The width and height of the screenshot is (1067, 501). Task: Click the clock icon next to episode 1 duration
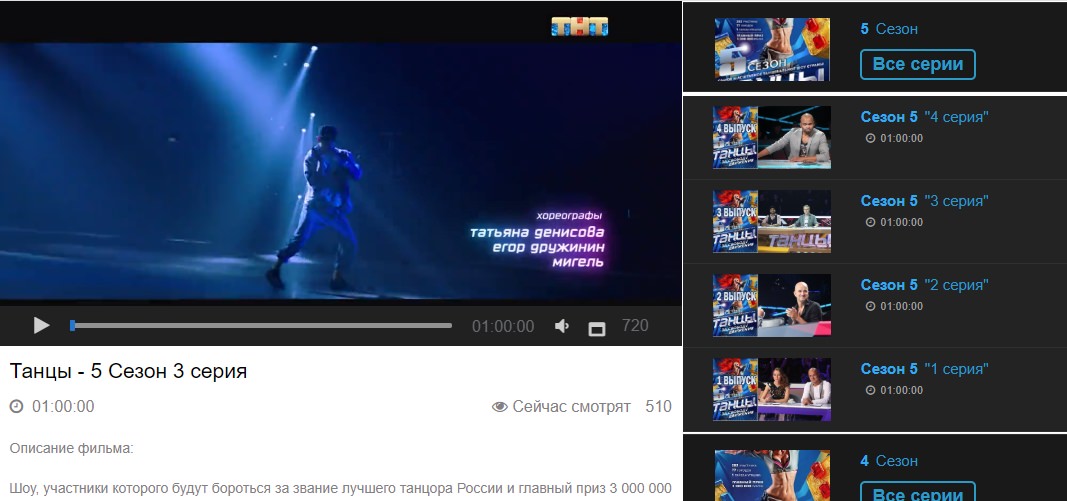click(870, 390)
